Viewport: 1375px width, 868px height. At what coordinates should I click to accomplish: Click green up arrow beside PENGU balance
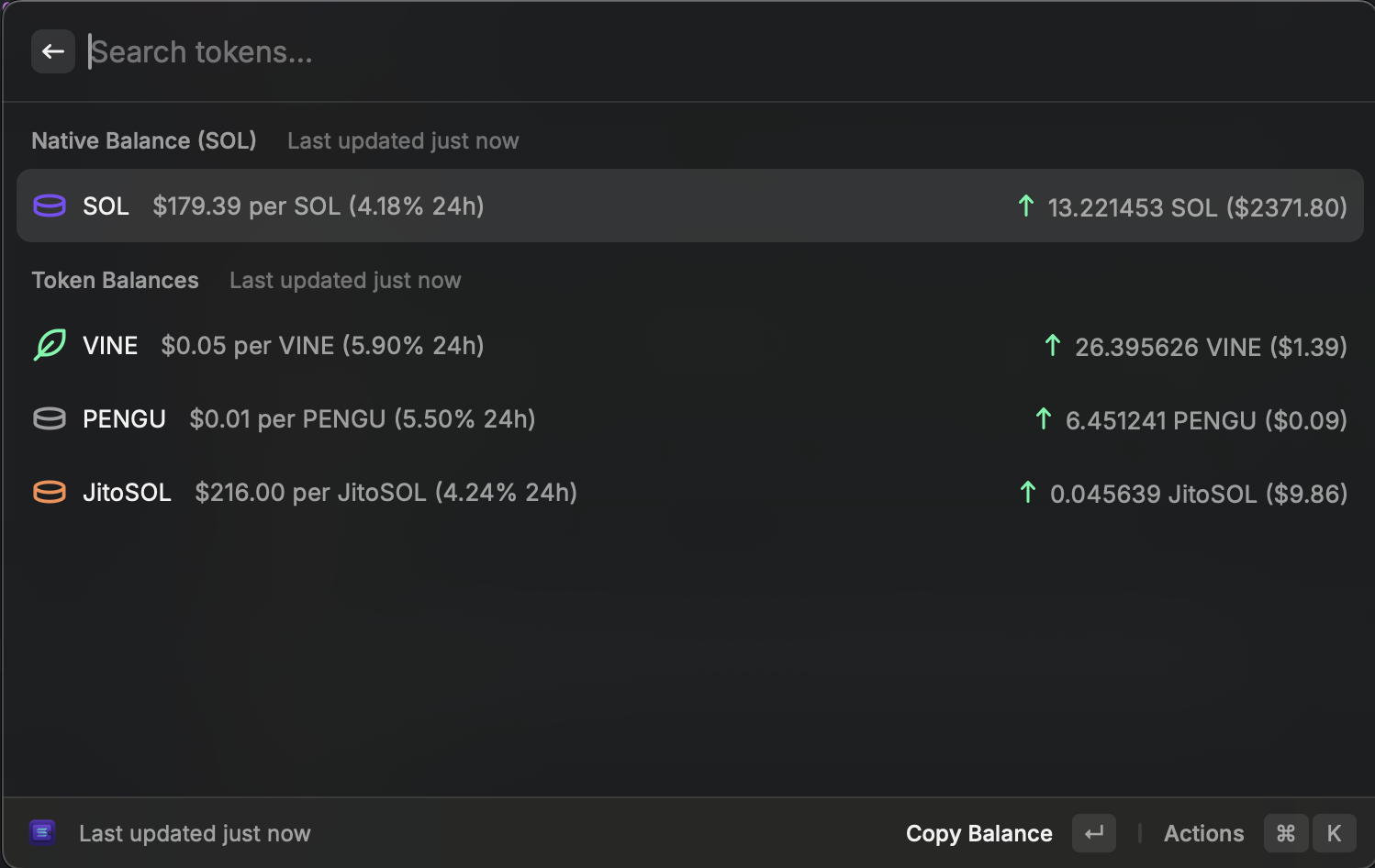(x=1044, y=418)
